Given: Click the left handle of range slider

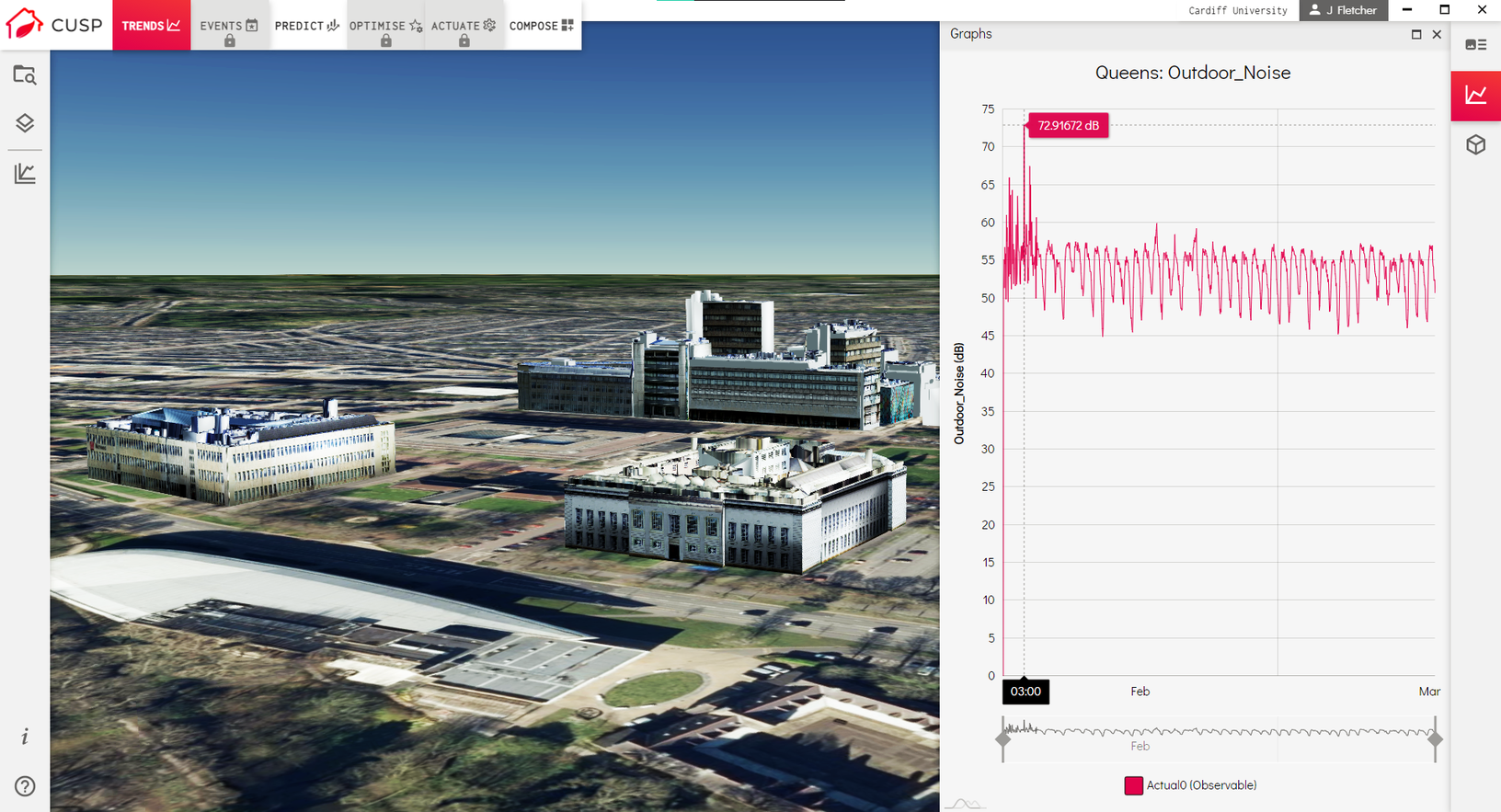Looking at the screenshot, I should tap(1003, 739).
